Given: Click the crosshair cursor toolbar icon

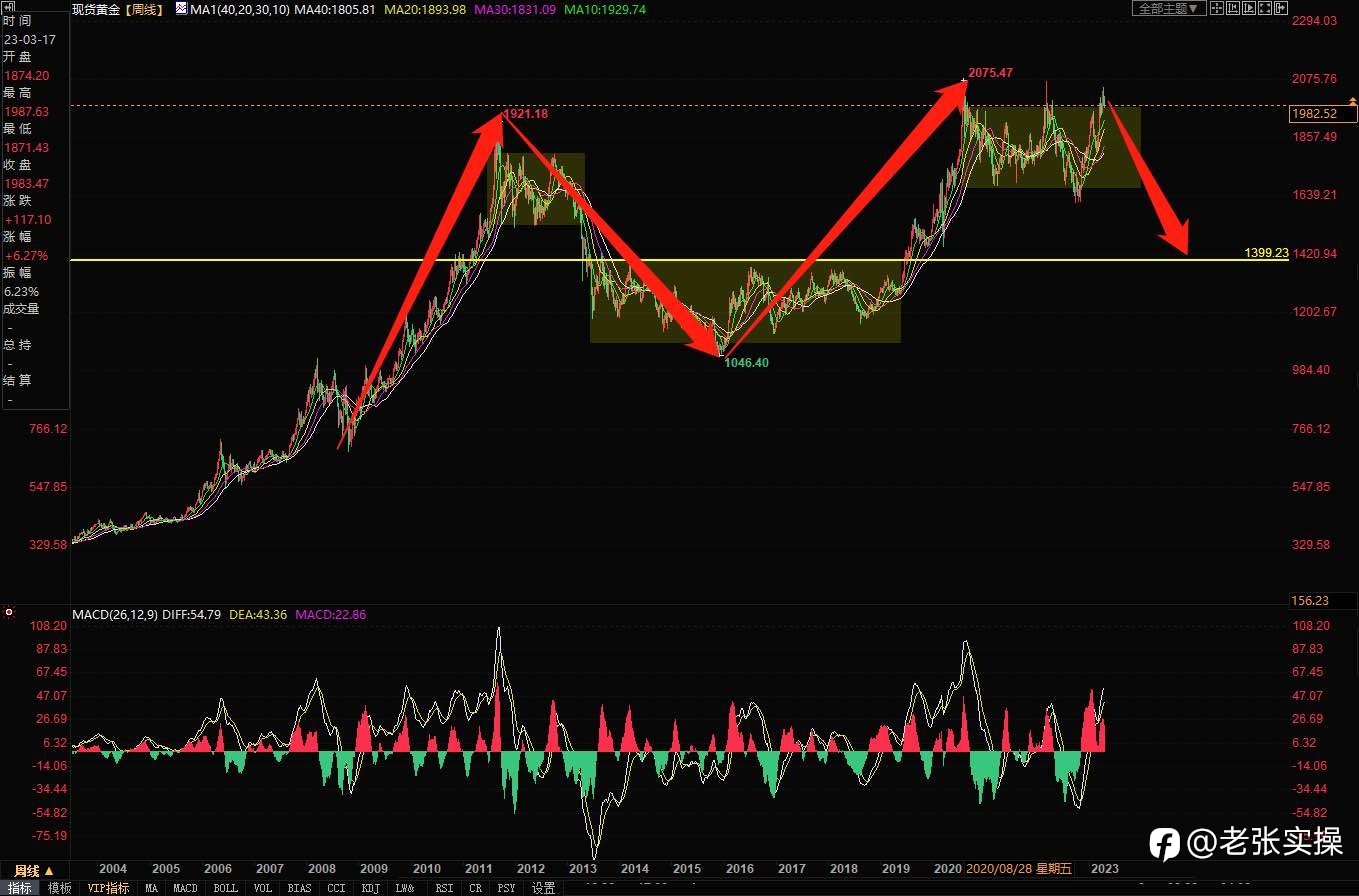Looking at the screenshot, I should [1216, 8].
